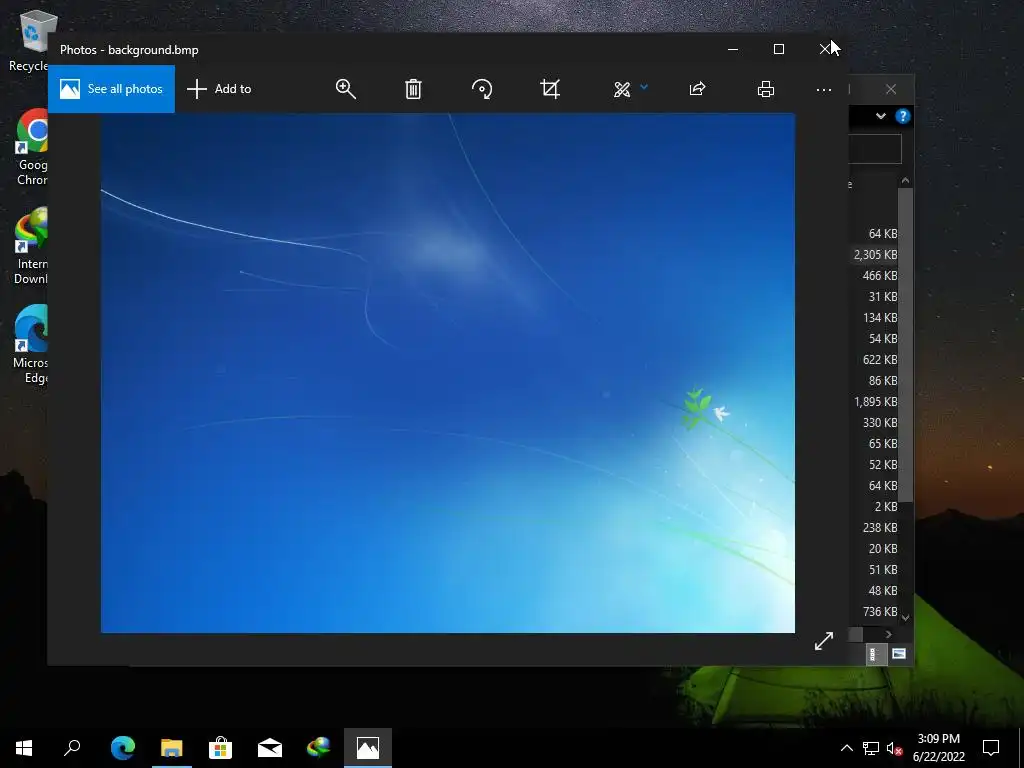Click the scroll down arrow in File Explorer
This screenshot has height=768, width=1024.
tap(905, 618)
